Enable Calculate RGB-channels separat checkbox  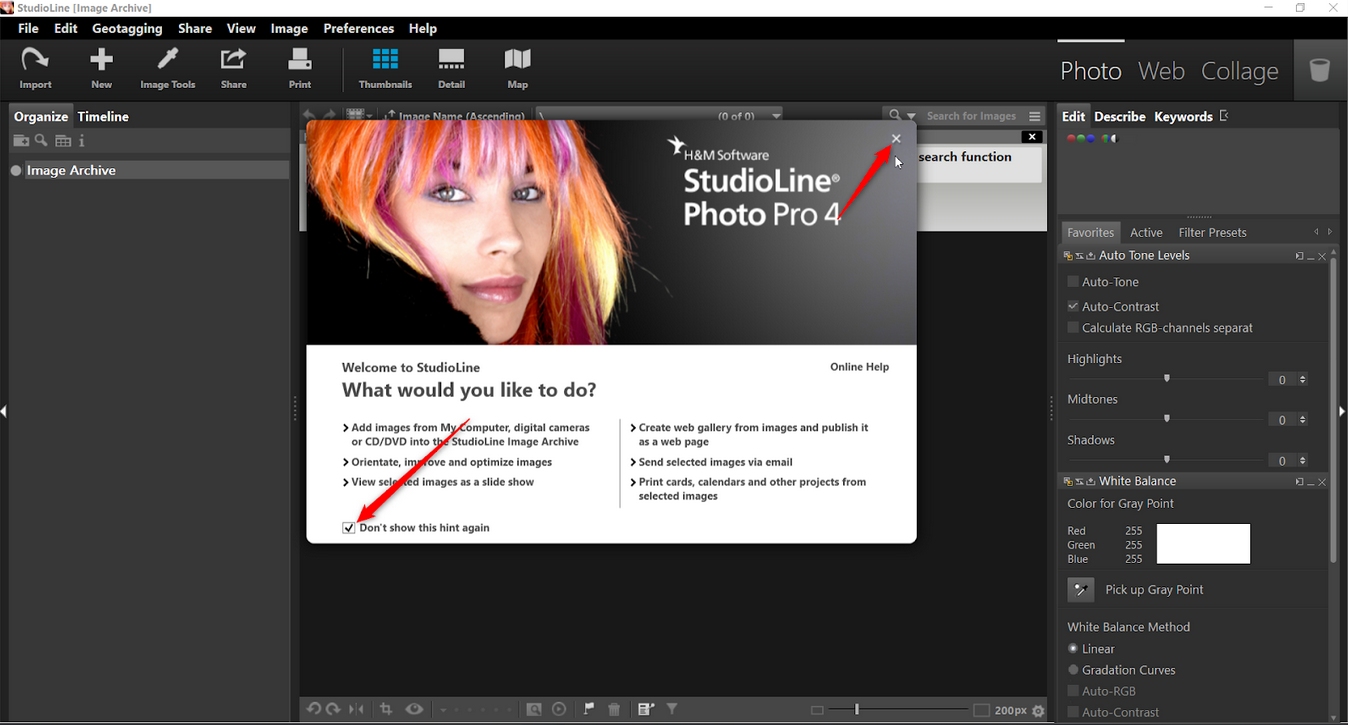pyautogui.click(x=1073, y=327)
